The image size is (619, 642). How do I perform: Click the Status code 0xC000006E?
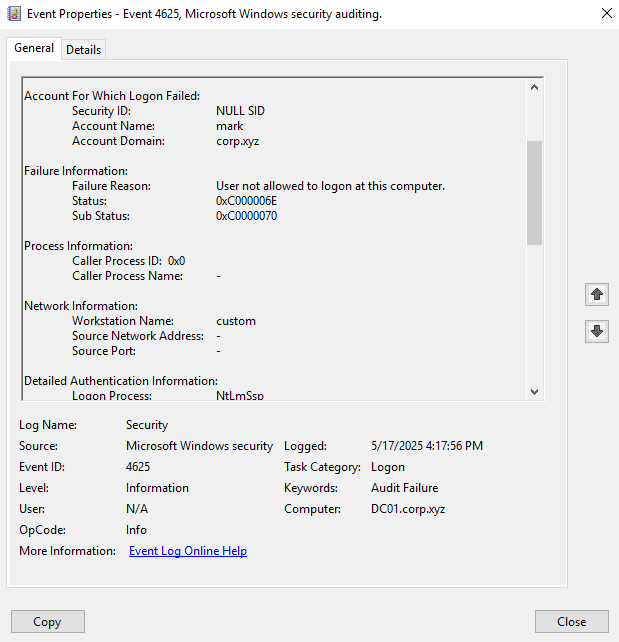click(x=246, y=201)
